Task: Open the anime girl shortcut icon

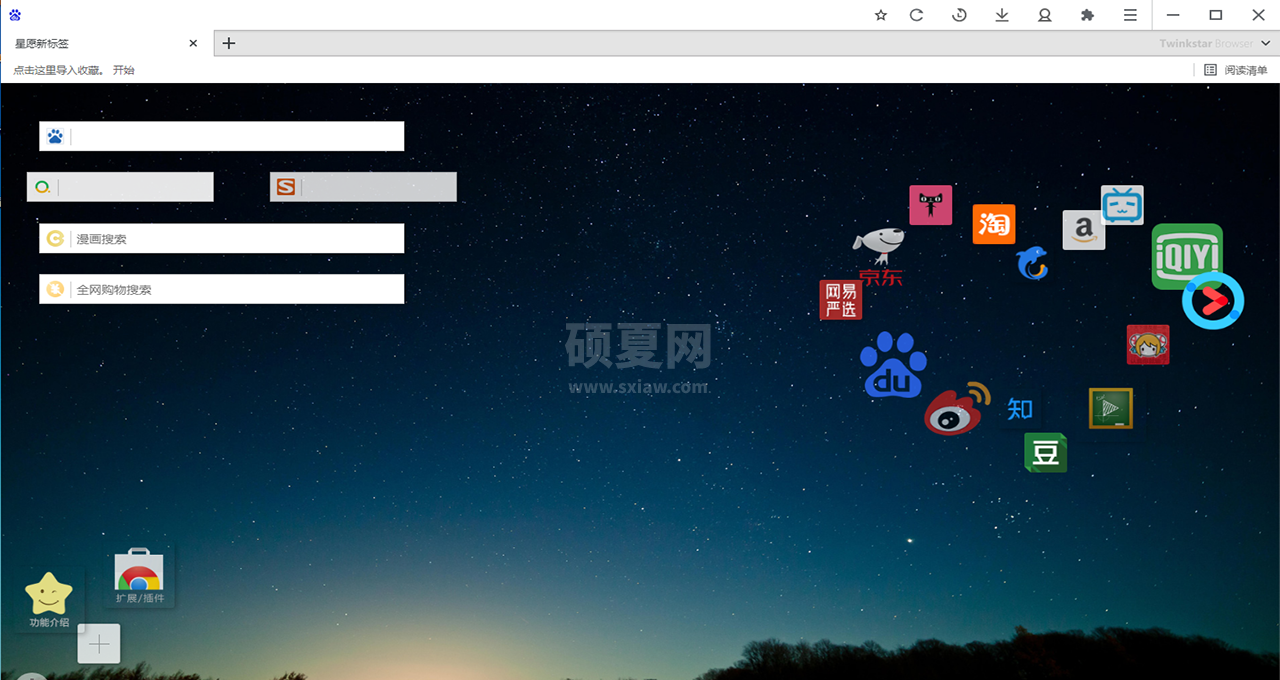Action: [x=1148, y=345]
